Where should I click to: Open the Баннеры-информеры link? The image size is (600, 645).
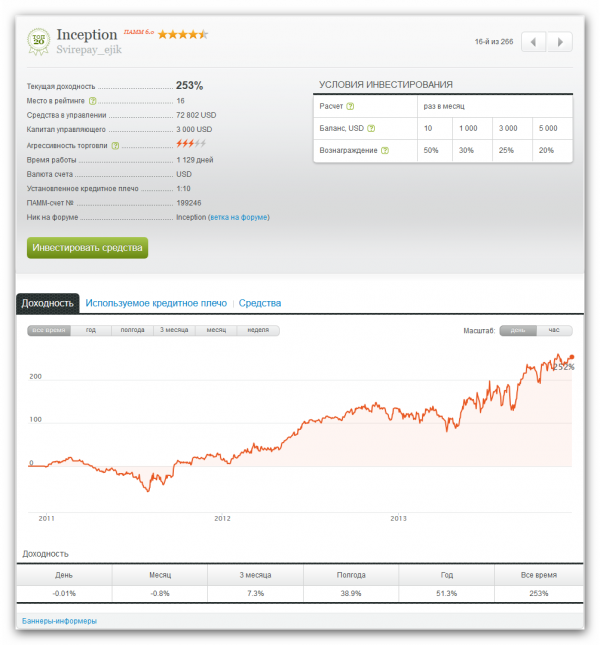point(60,621)
